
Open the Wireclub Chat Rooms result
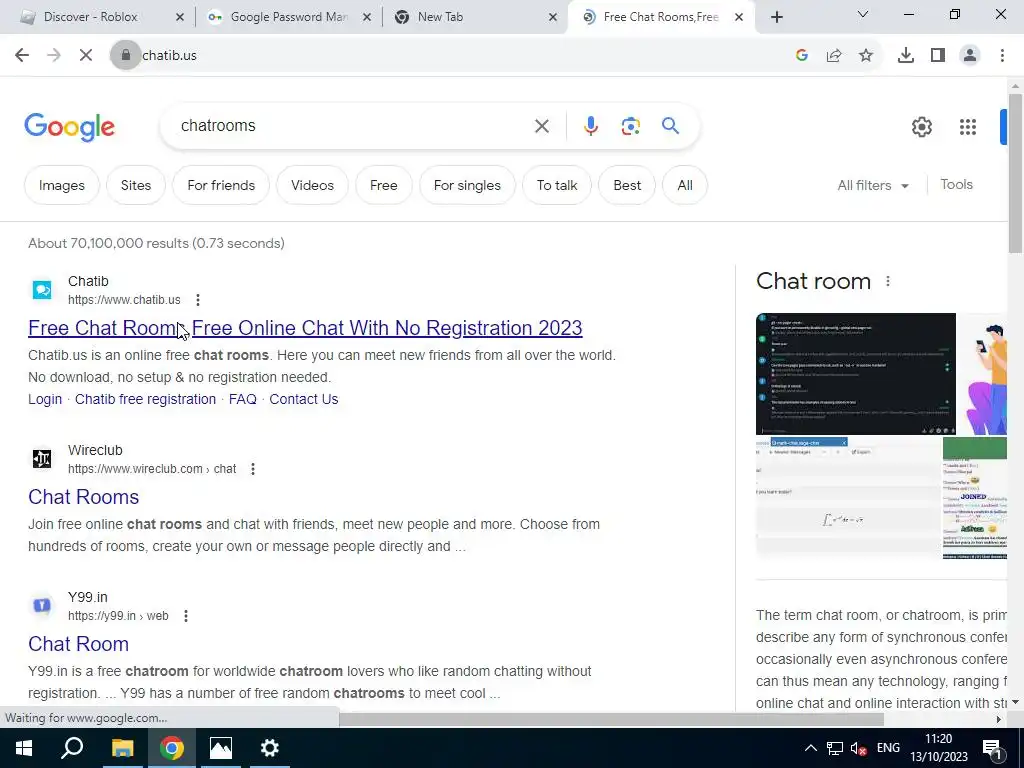pos(84,497)
